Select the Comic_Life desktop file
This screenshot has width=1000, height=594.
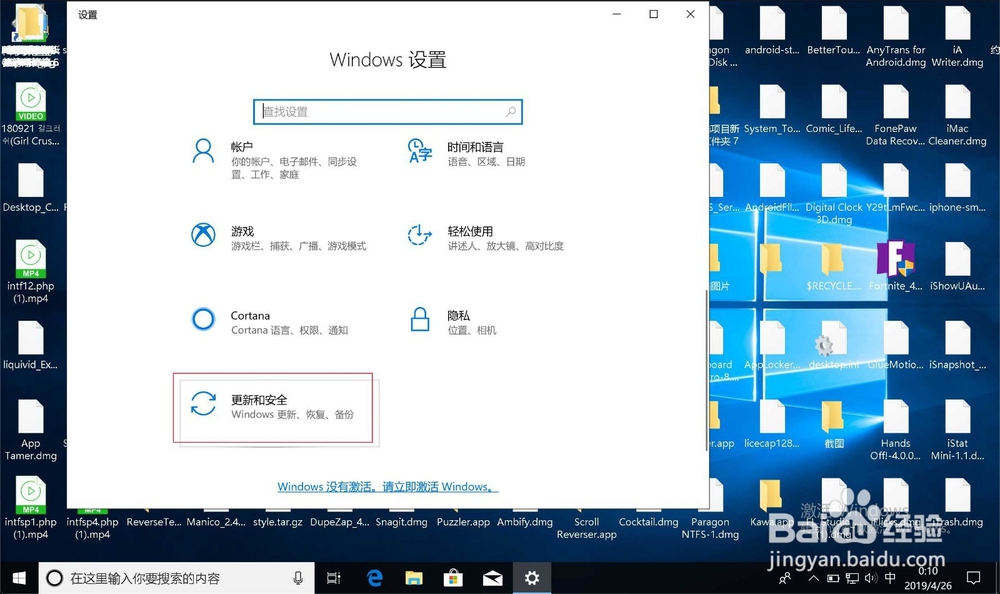pyautogui.click(x=833, y=108)
